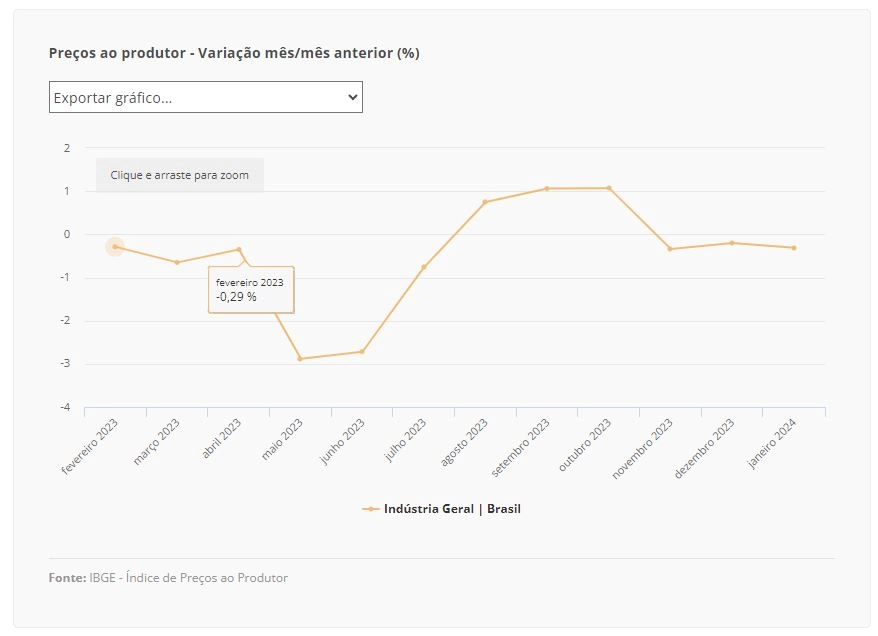Viewport: 878px width, 636px height.
Task: Select the agosto 2023 data point
Action: click(x=485, y=202)
